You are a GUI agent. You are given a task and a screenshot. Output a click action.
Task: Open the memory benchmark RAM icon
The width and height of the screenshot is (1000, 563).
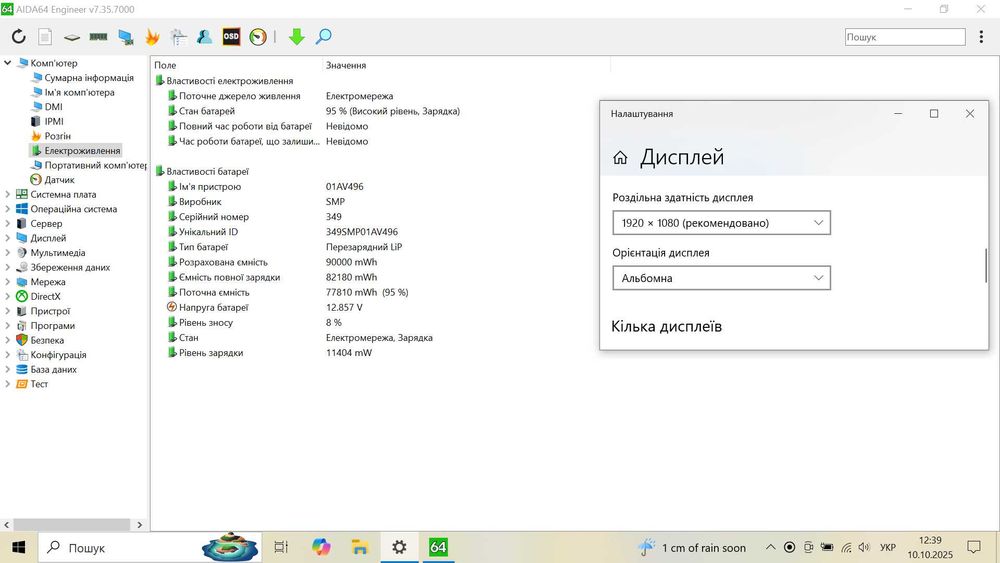click(x=98, y=37)
